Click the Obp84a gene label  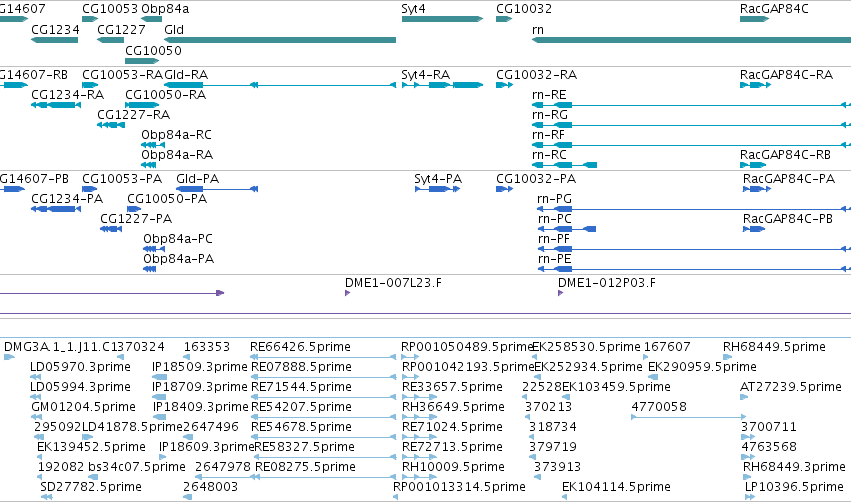click(165, 9)
